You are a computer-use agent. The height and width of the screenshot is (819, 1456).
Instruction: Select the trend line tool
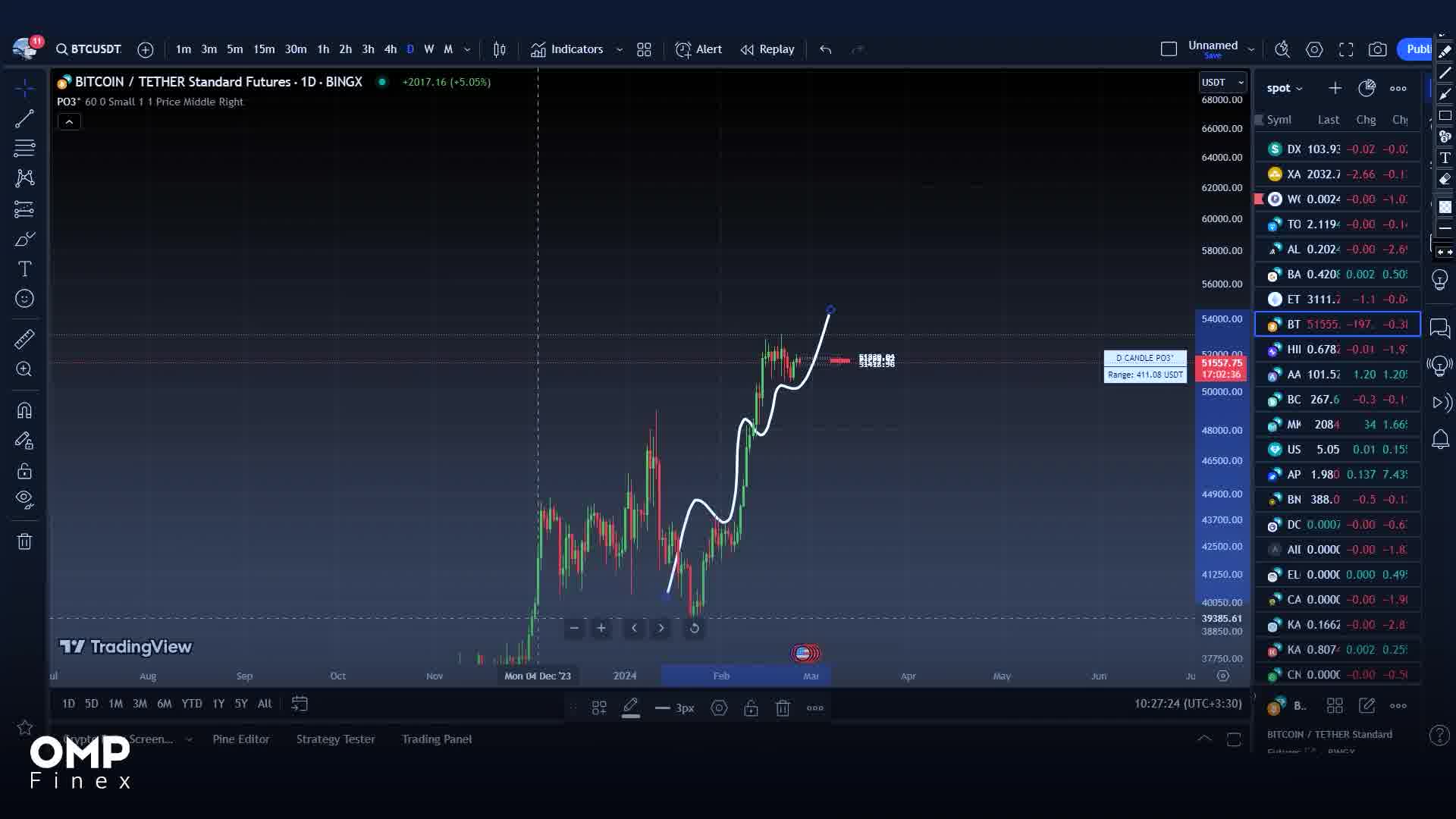point(25,118)
